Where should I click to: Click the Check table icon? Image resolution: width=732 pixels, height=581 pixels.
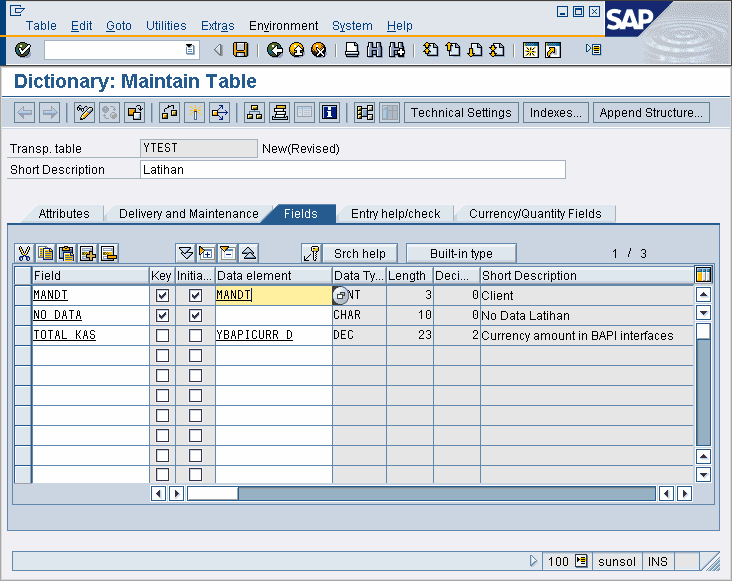169,112
